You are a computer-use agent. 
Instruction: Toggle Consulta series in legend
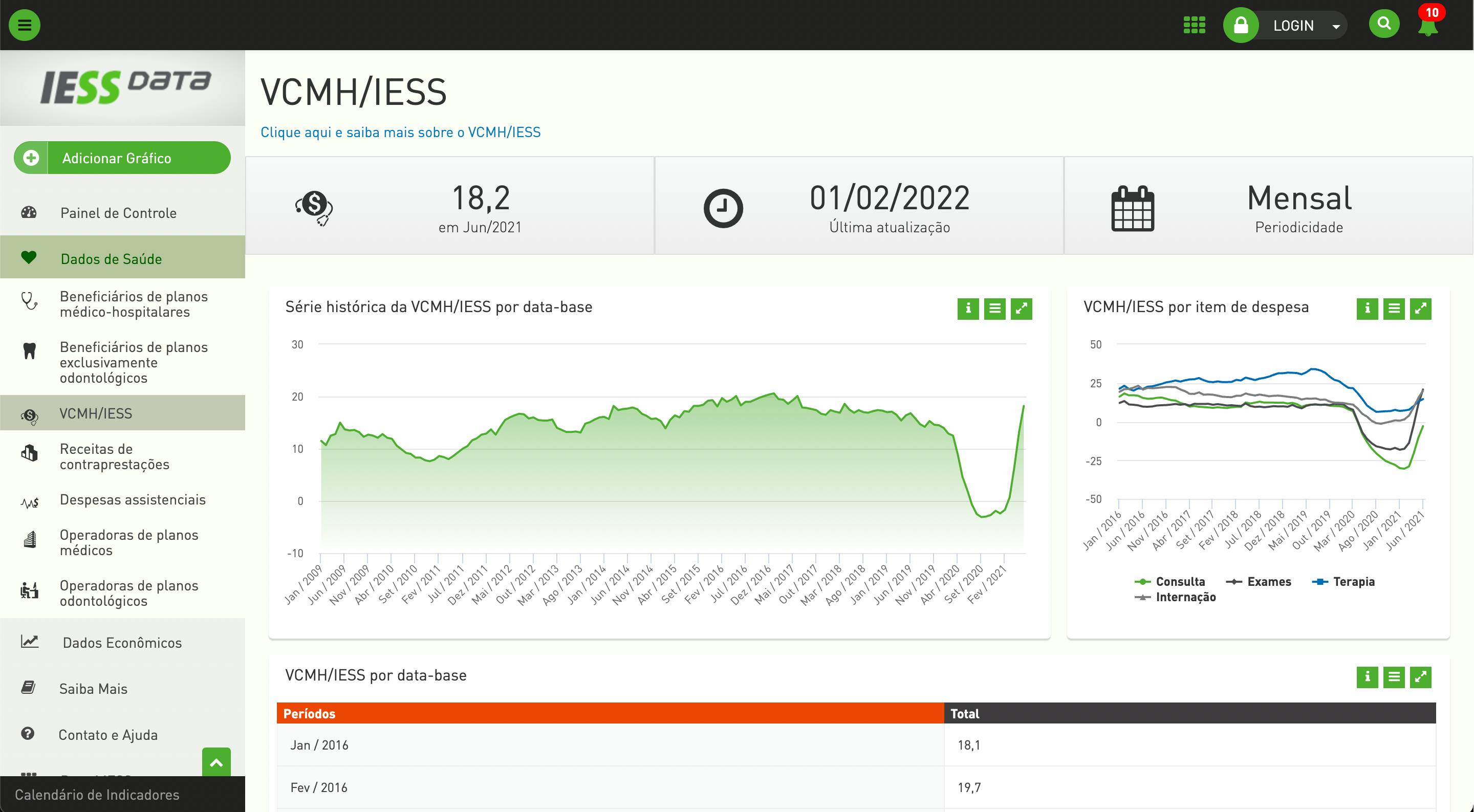click(1169, 581)
